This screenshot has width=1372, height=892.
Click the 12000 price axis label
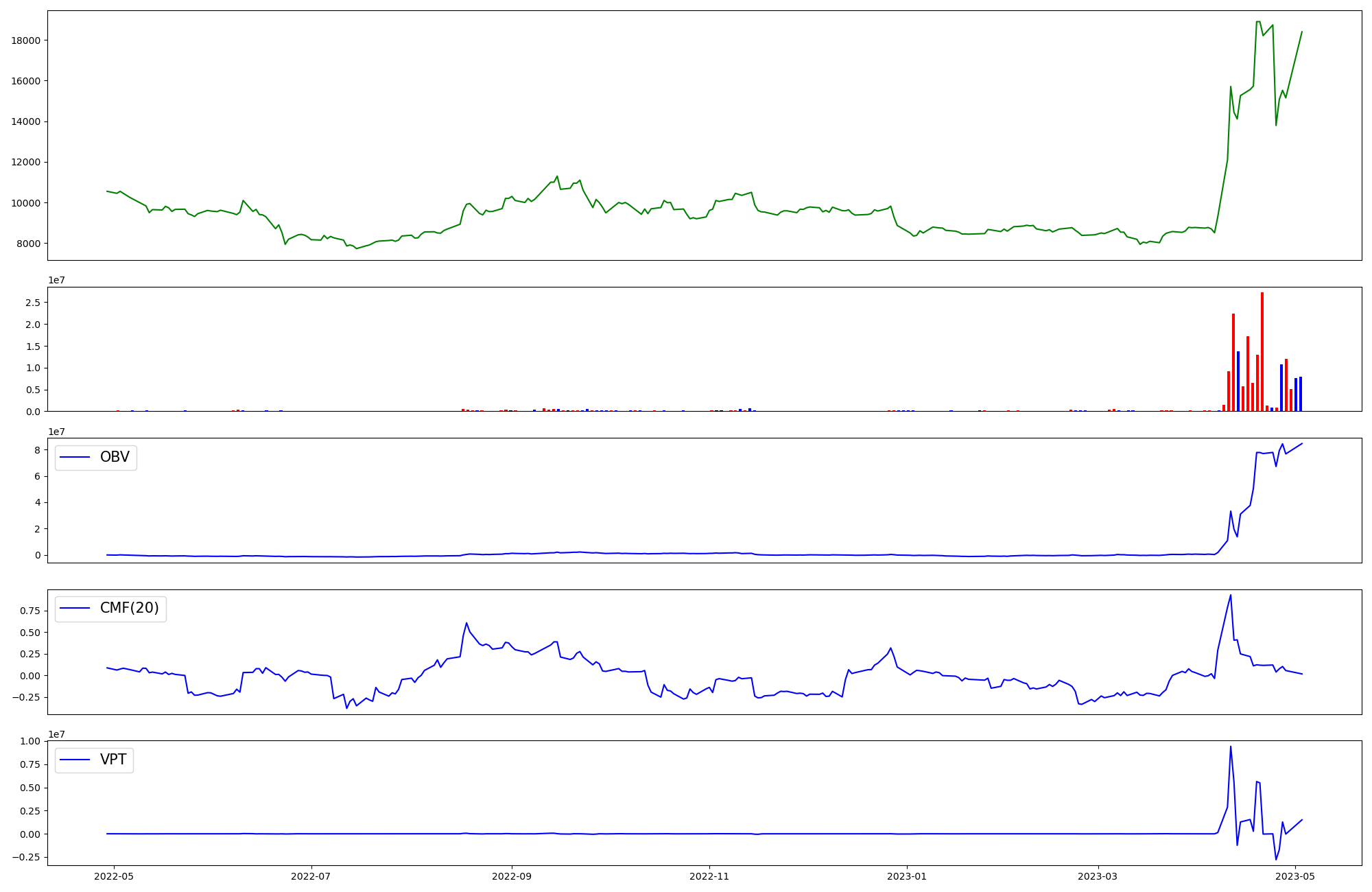tap(26, 163)
